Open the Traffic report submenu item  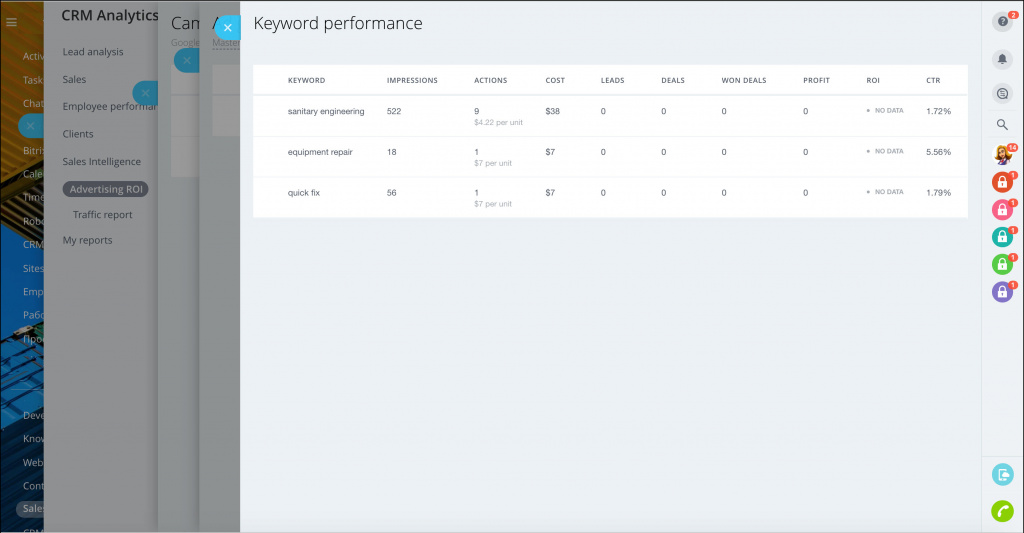click(102, 215)
